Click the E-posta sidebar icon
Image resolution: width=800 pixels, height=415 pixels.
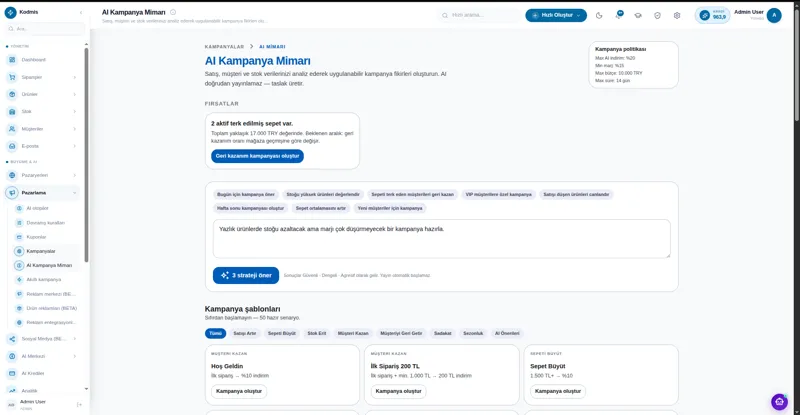[12, 146]
